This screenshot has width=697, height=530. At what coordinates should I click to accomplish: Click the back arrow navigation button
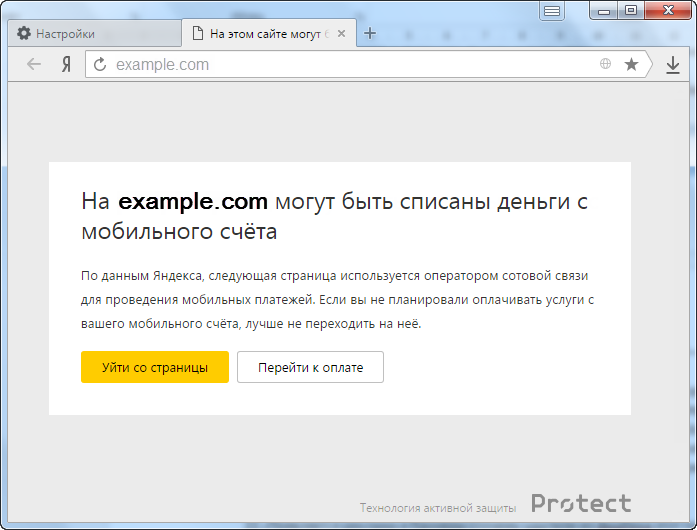point(34,64)
